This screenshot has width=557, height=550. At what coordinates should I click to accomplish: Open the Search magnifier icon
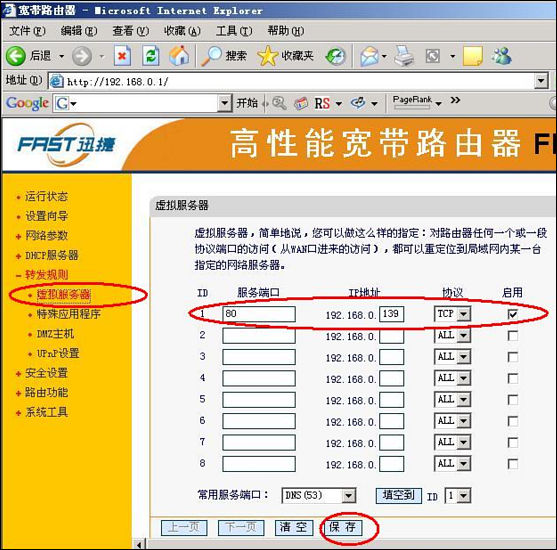click(211, 56)
